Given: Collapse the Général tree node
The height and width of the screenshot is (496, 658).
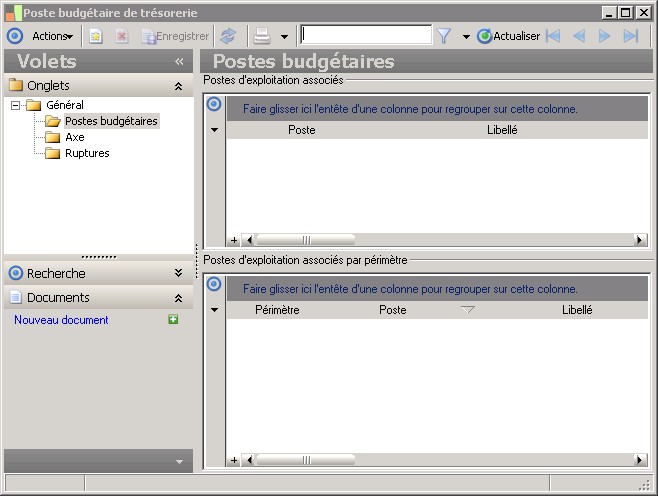Looking at the screenshot, I should (x=16, y=105).
